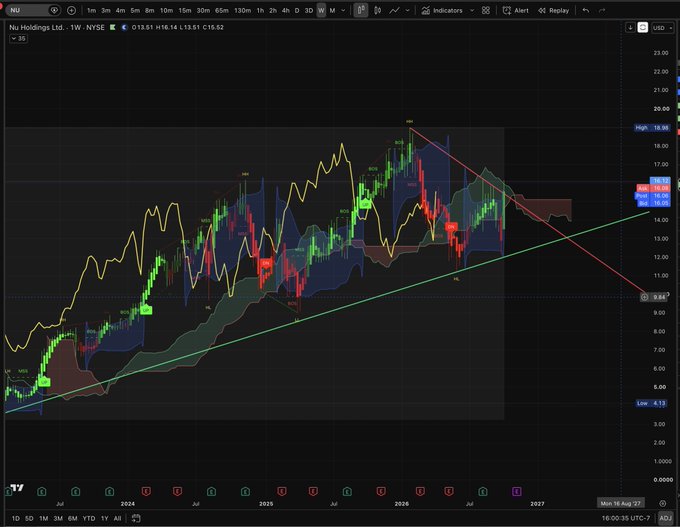Click the red DN signal label near 2025
Viewport: 680px width, 527px height.
coord(265,263)
